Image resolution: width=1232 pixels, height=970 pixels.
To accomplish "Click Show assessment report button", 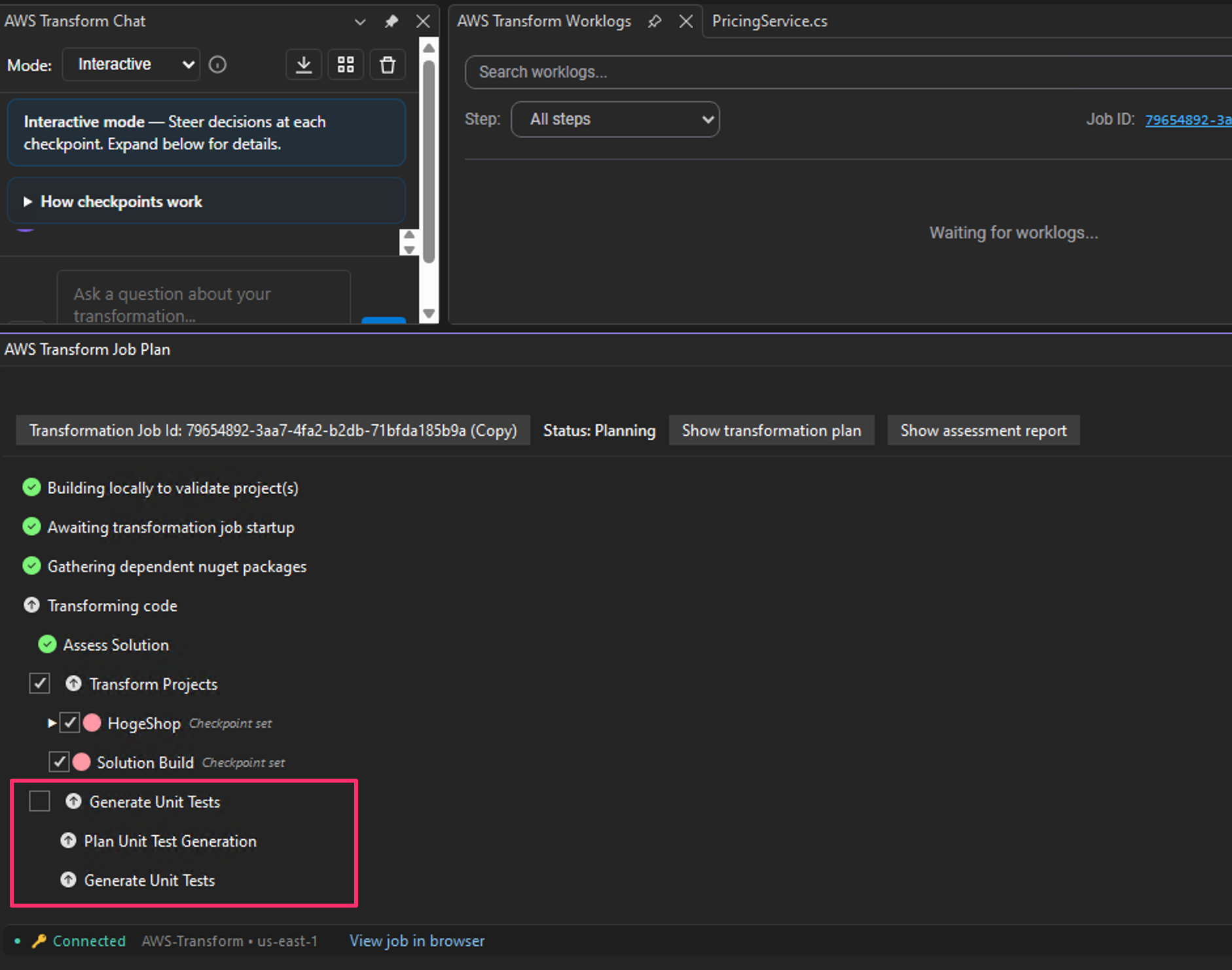I will (x=983, y=431).
